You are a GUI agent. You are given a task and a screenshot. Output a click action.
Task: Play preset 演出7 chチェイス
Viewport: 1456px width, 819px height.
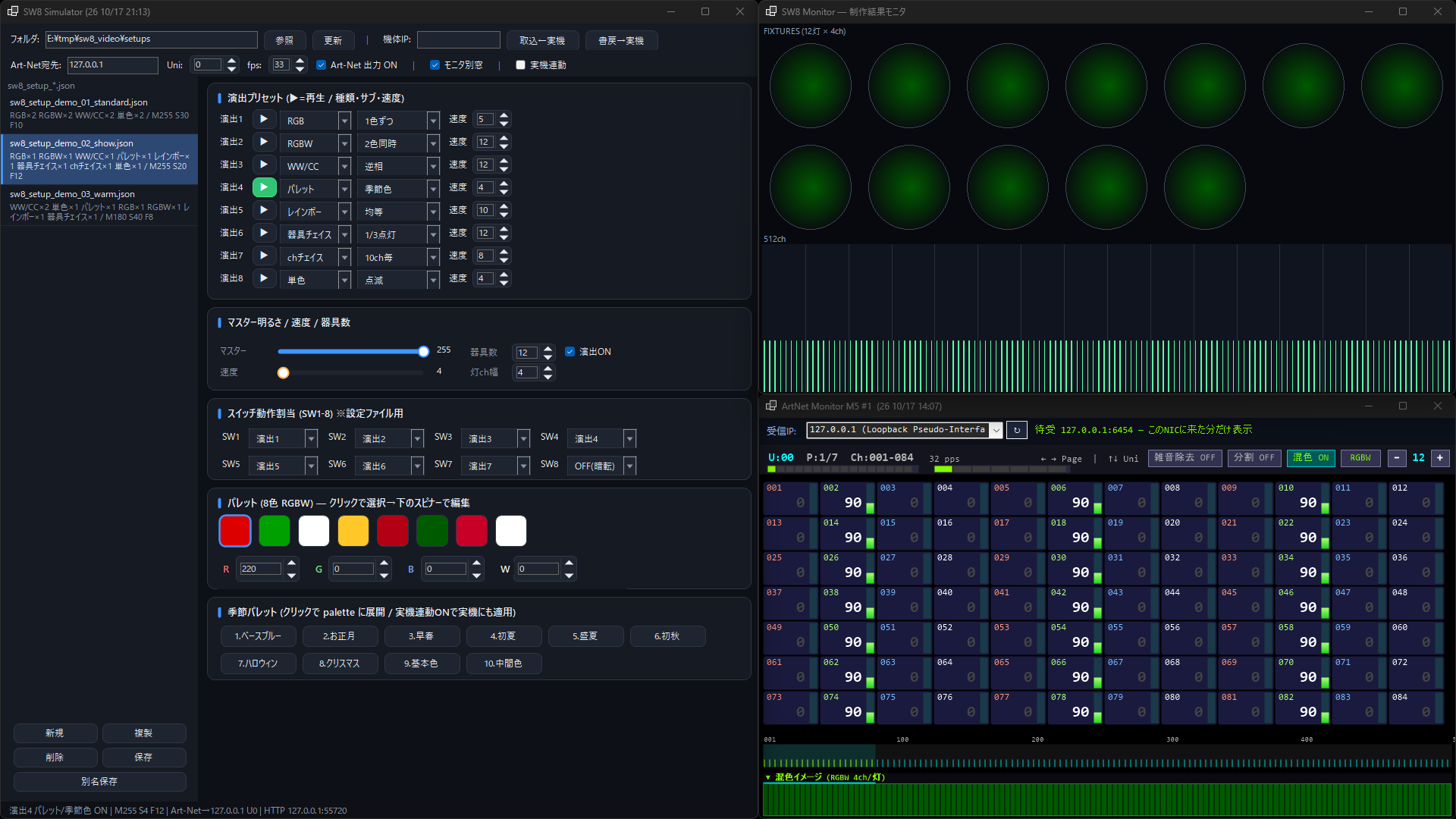[x=263, y=256]
